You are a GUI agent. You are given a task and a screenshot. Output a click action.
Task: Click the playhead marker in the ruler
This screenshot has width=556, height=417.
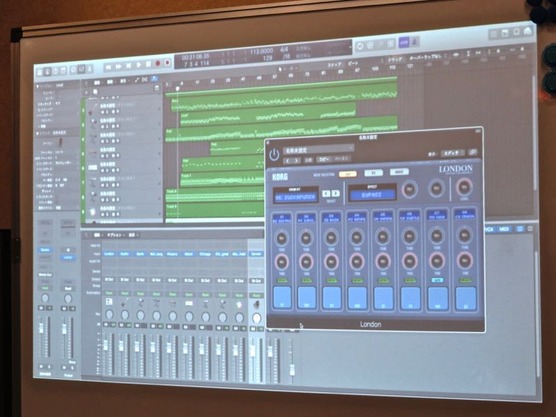click(x=177, y=89)
